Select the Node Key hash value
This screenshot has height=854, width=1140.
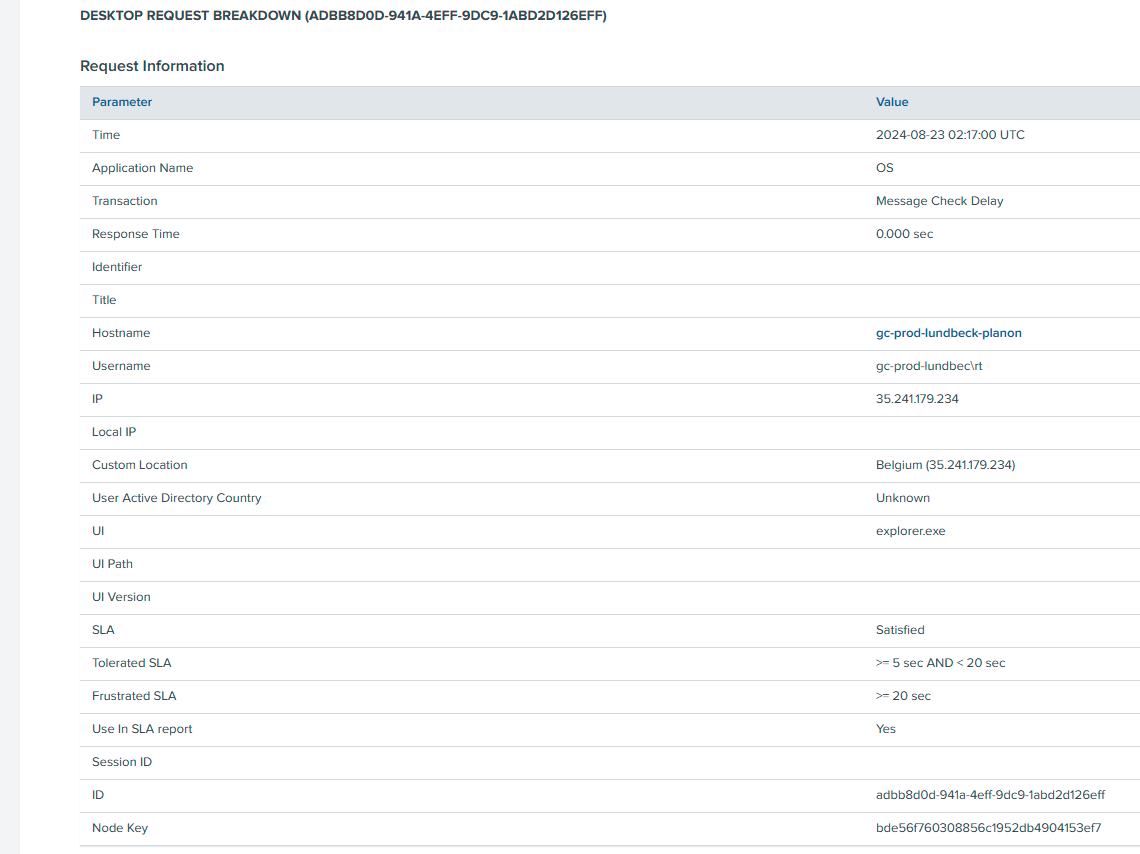point(988,828)
